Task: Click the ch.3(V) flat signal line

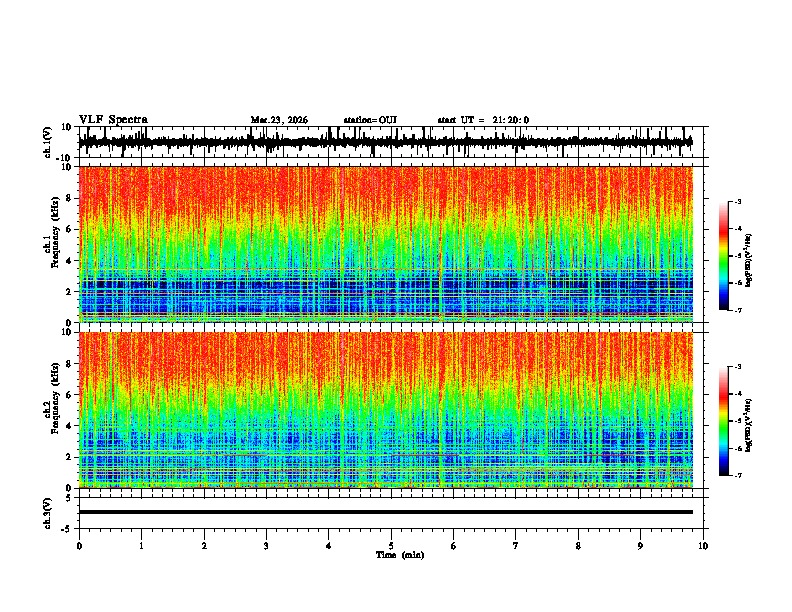Action: pos(385,512)
